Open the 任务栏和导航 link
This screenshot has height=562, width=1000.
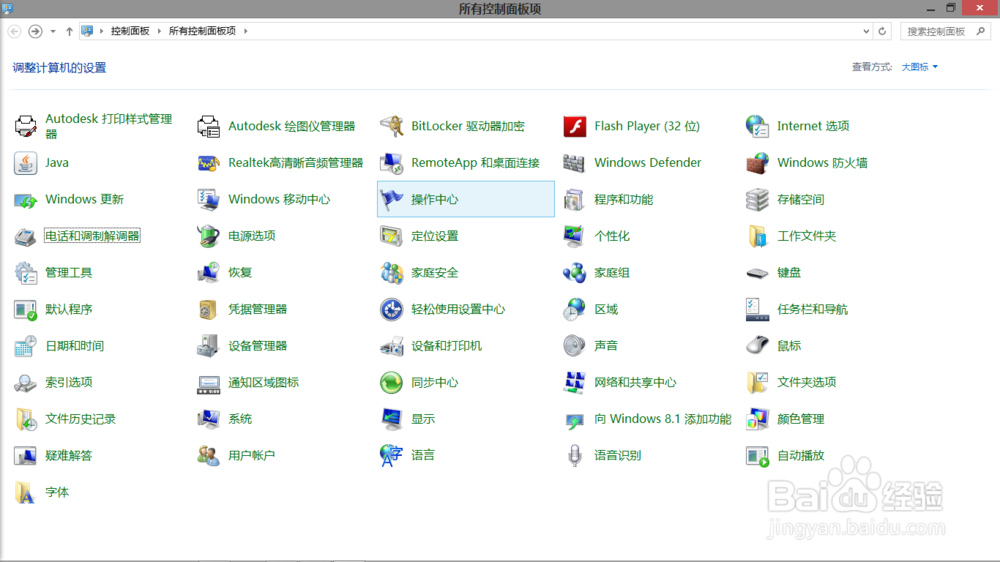click(x=812, y=309)
